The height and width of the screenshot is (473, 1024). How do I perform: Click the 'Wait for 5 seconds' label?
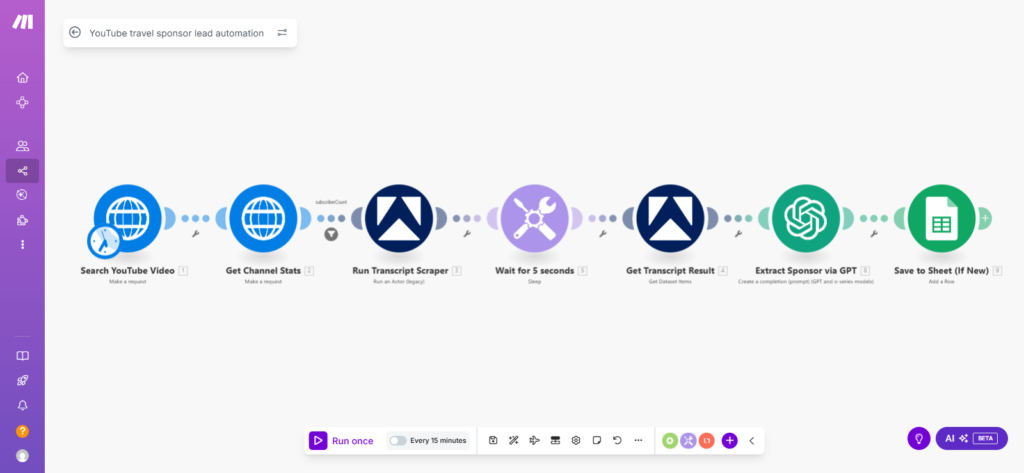(x=534, y=270)
